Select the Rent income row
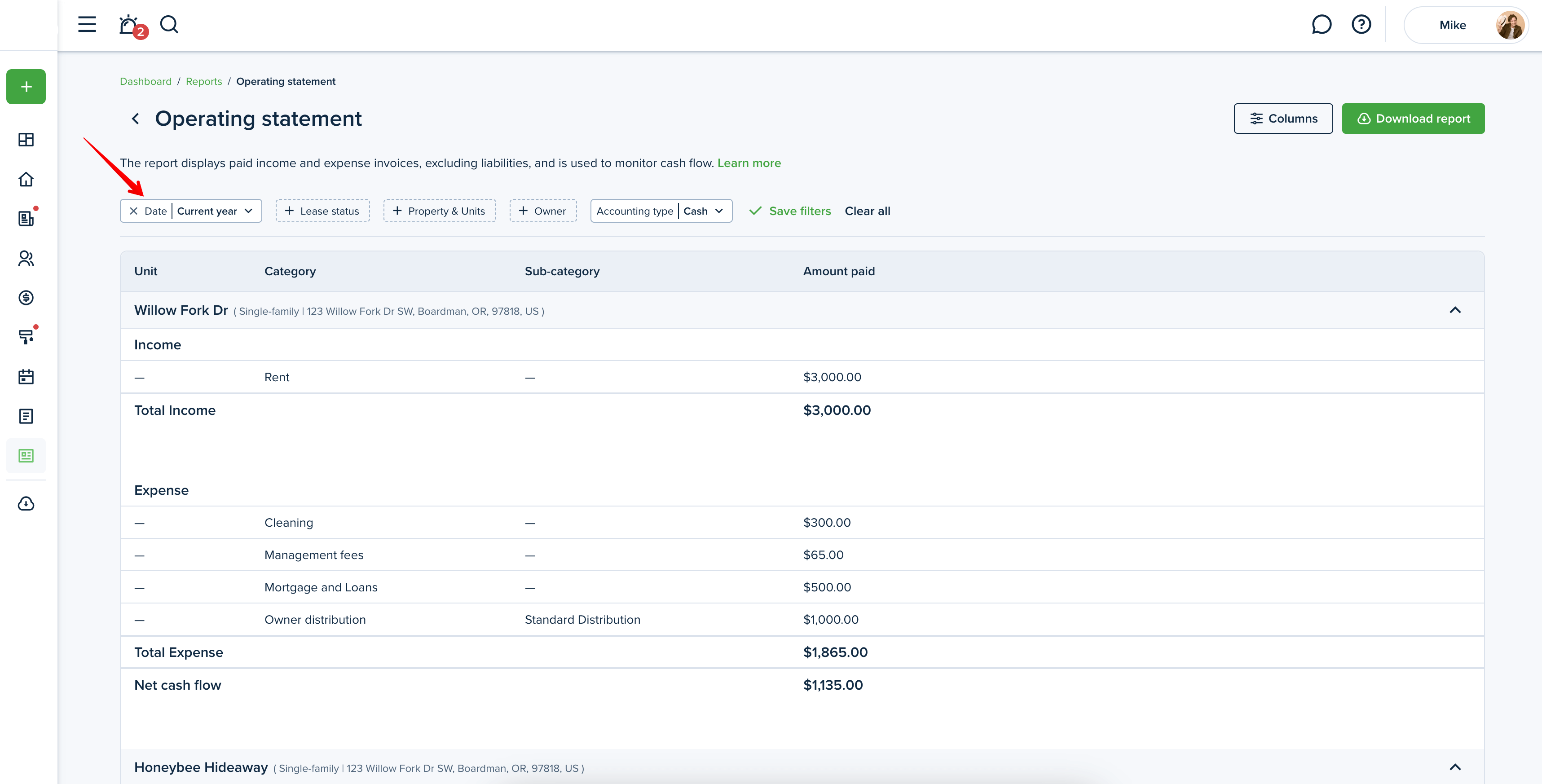The height and width of the screenshot is (784, 1542). coord(802,377)
